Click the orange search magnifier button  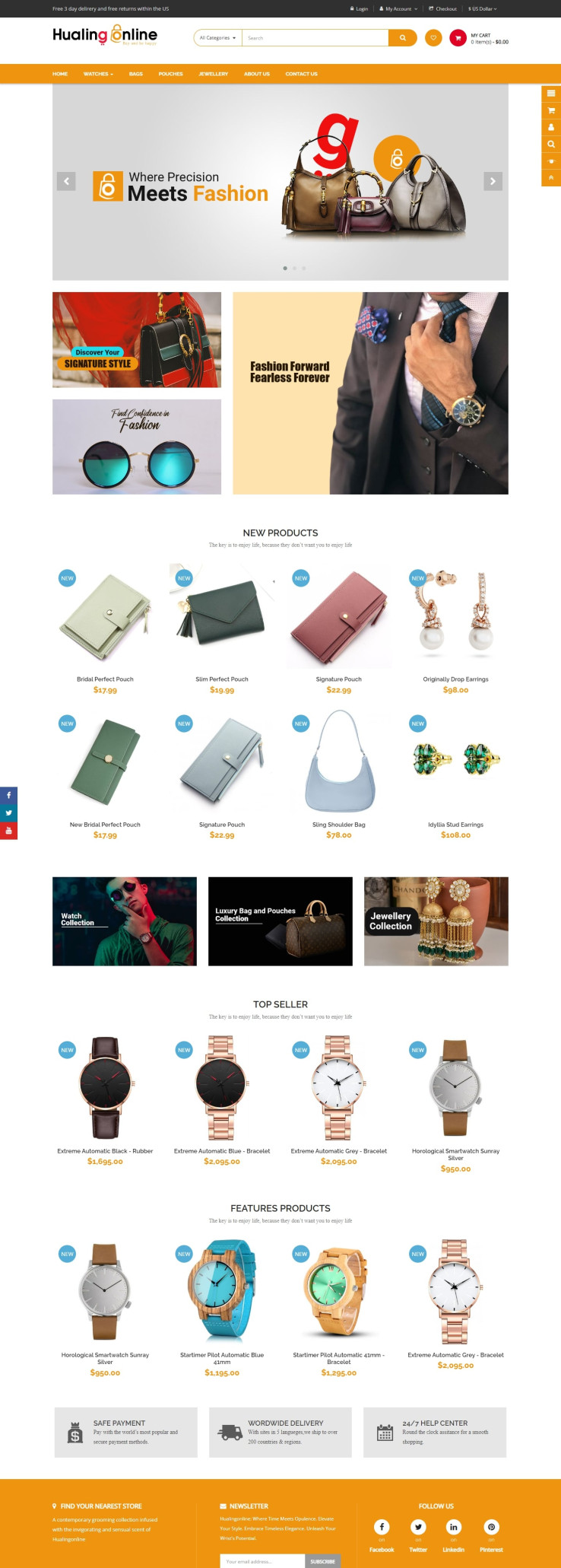pyautogui.click(x=403, y=37)
